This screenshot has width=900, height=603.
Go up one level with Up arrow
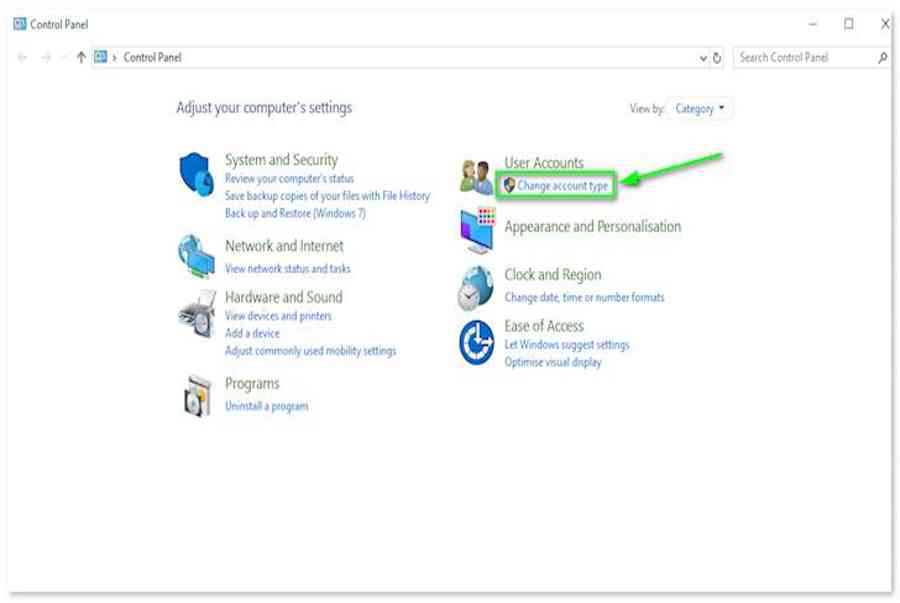pyautogui.click(x=81, y=57)
